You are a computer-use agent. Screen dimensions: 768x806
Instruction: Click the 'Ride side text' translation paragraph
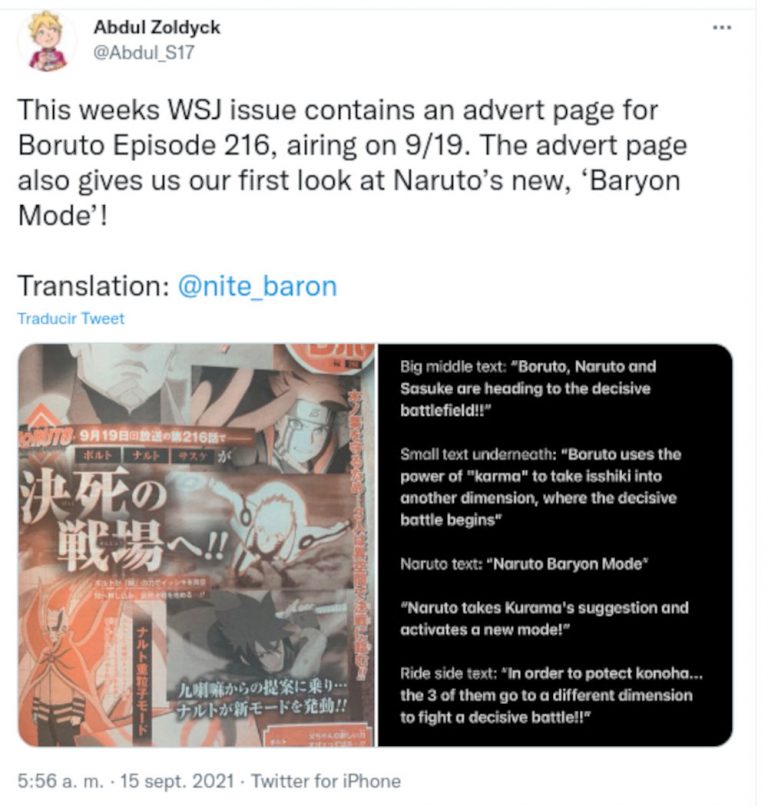[x=551, y=695]
